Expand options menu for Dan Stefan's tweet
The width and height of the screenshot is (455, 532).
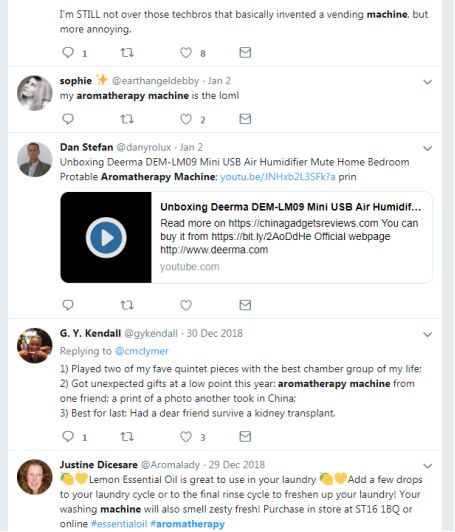pyautogui.click(x=428, y=148)
